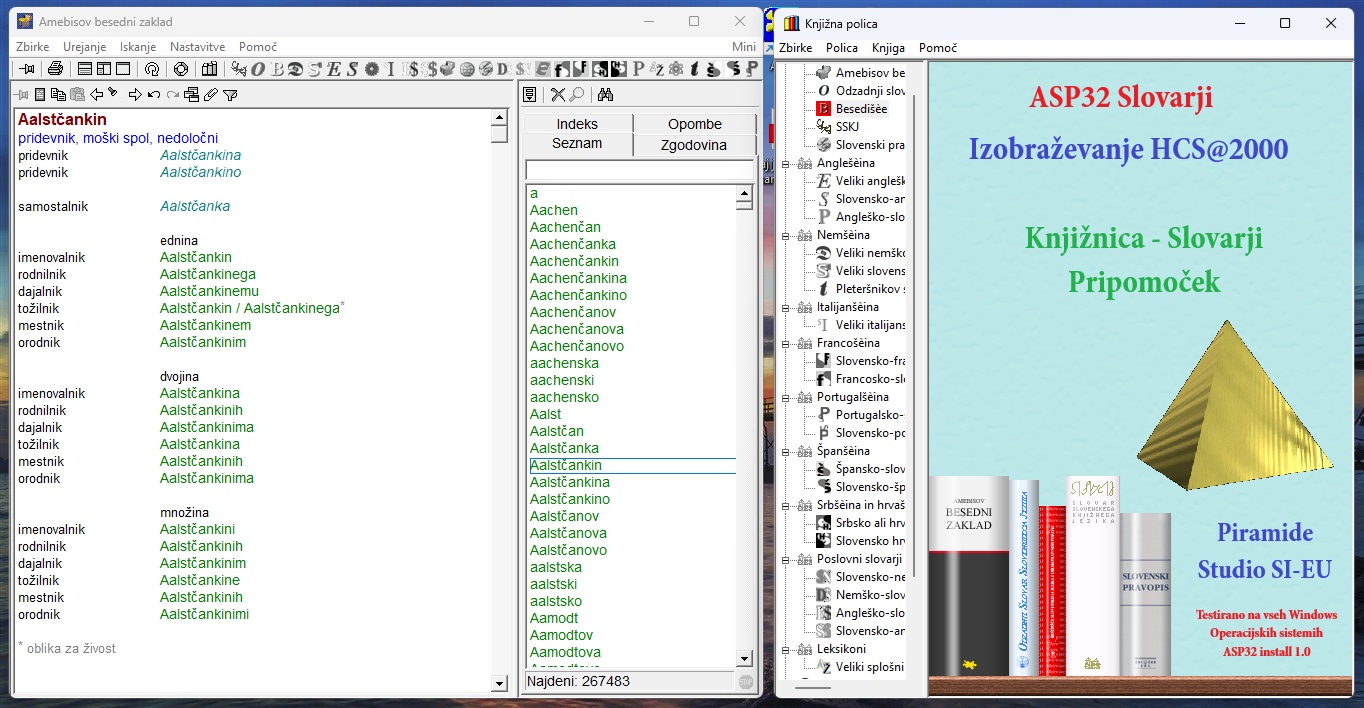Click the back arrow in entry toolbar
This screenshot has width=1364, height=708.
pos(97,94)
